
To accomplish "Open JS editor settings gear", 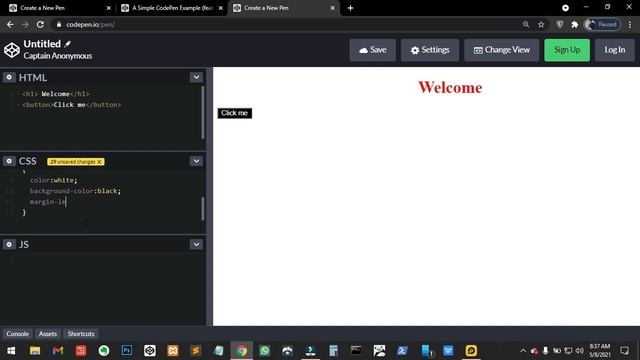I will [9, 244].
